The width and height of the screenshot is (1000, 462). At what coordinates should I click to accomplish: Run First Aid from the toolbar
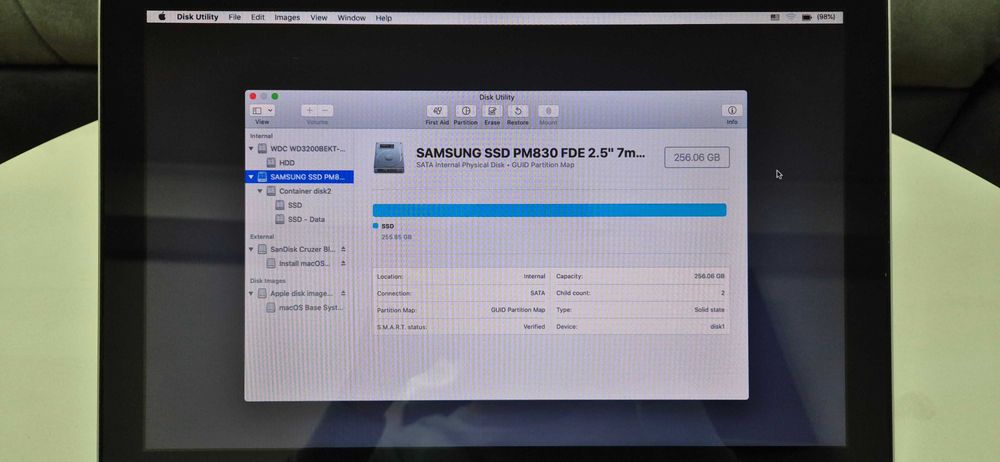click(x=437, y=111)
